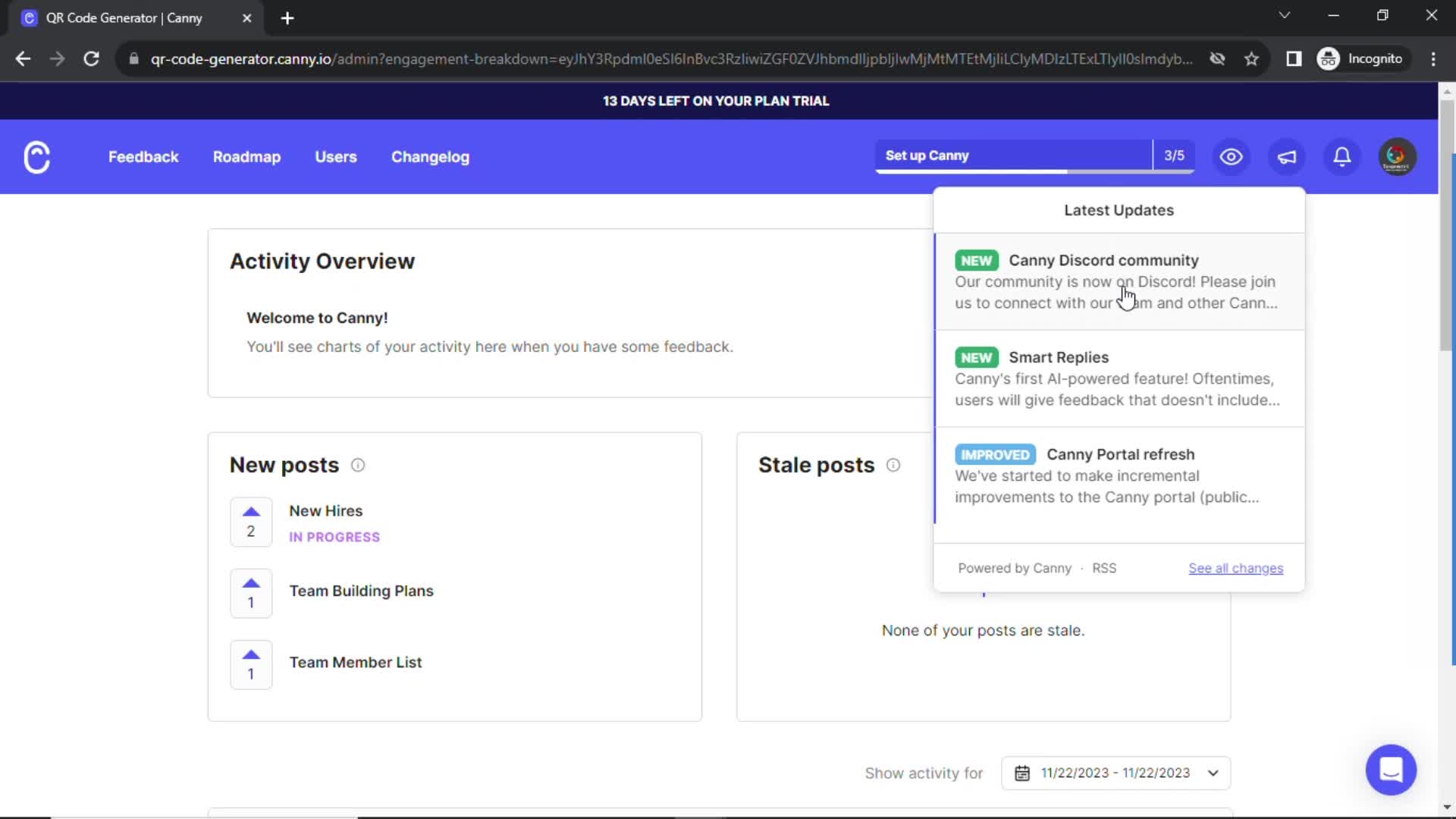
Task: Open the Feedback menu tab
Action: (x=143, y=157)
